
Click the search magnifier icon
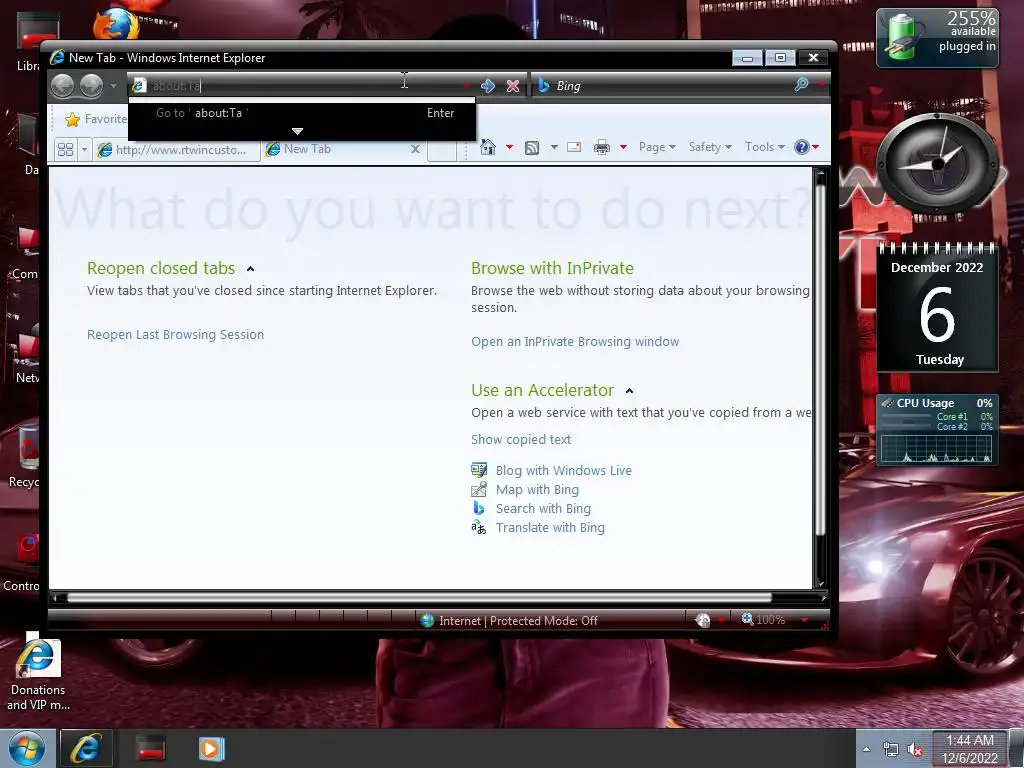801,84
